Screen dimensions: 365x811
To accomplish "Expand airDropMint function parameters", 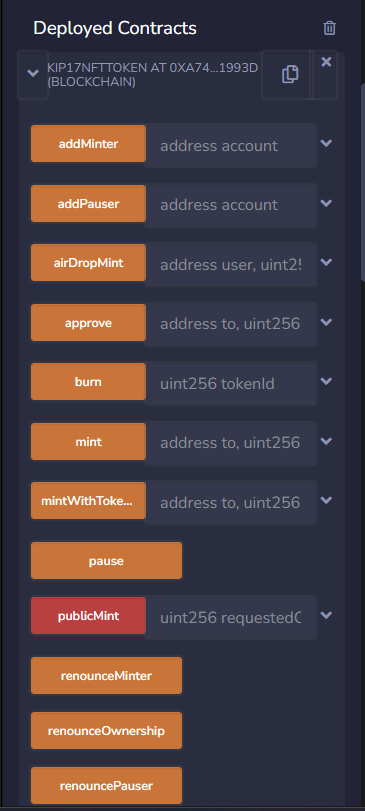I will 326,262.
